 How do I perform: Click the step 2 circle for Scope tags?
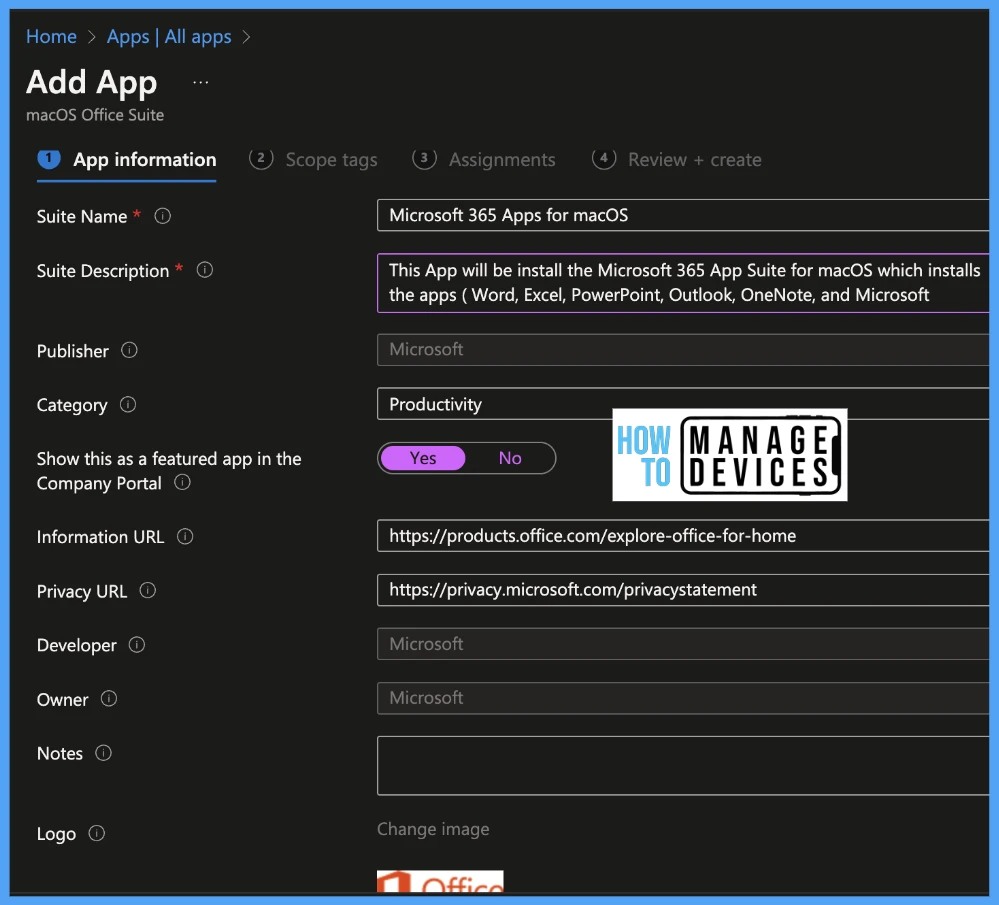pos(261,158)
